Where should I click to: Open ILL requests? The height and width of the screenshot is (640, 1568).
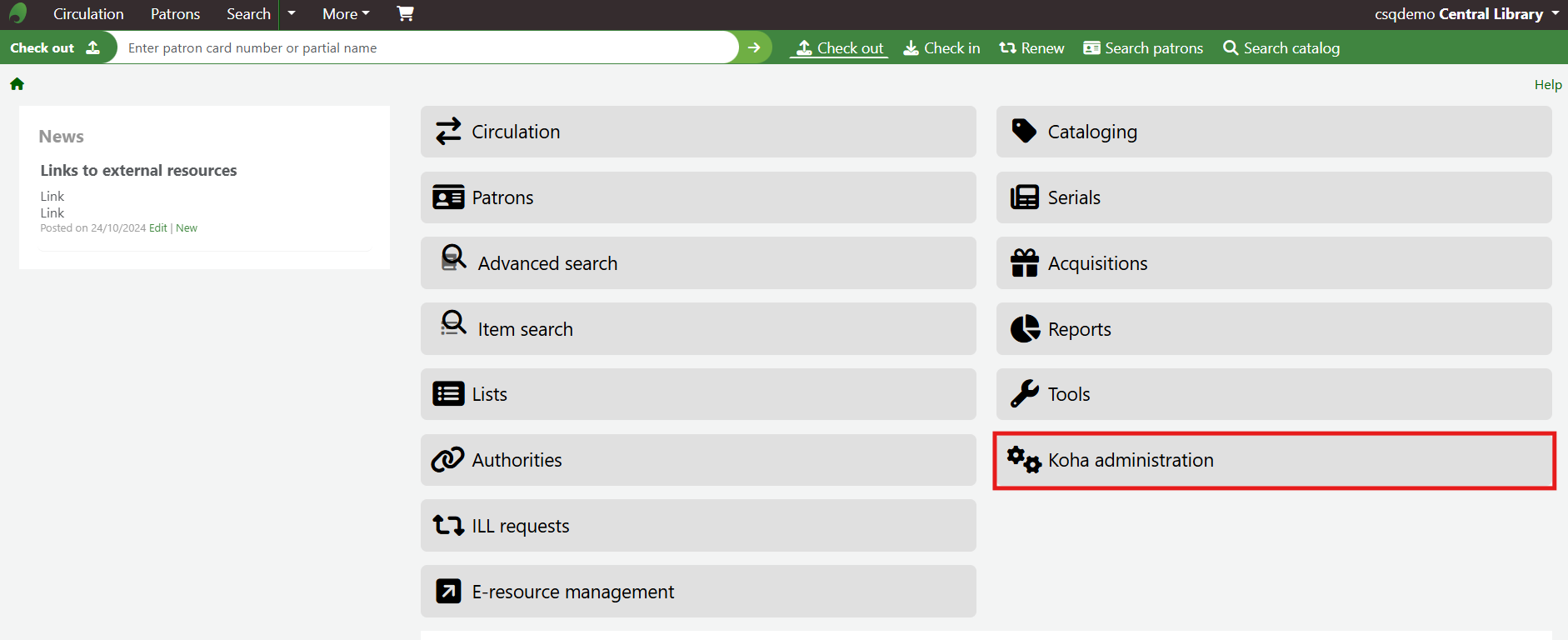click(x=698, y=525)
